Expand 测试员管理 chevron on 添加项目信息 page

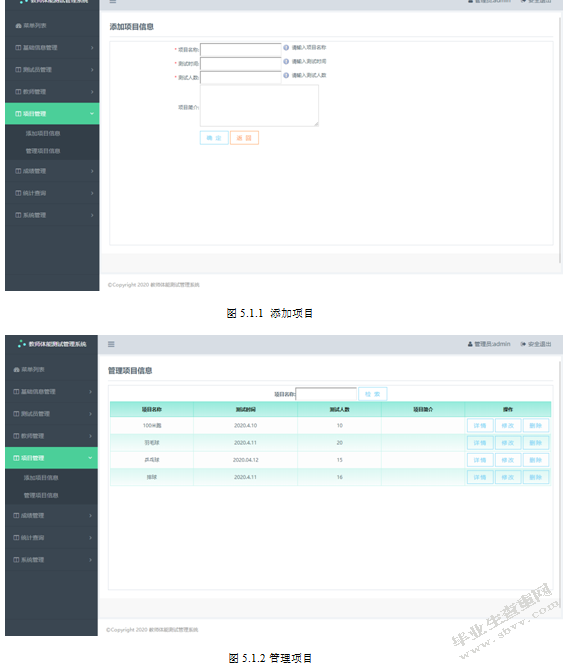pos(92,70)
